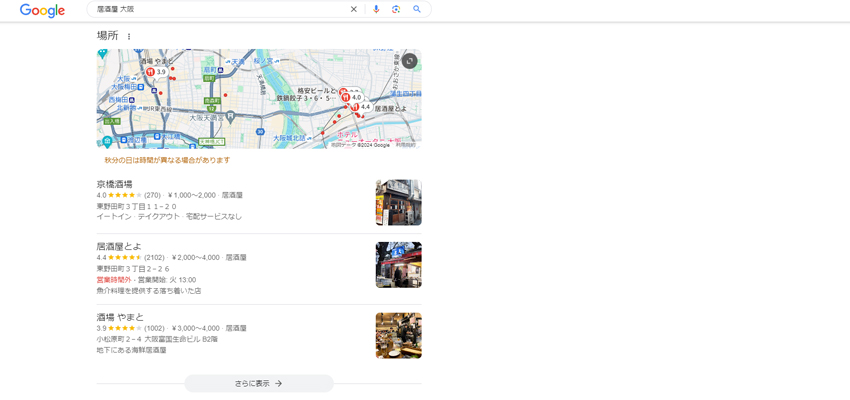
Task: Start voice search with the microphone icon
Action: point(376,9)
